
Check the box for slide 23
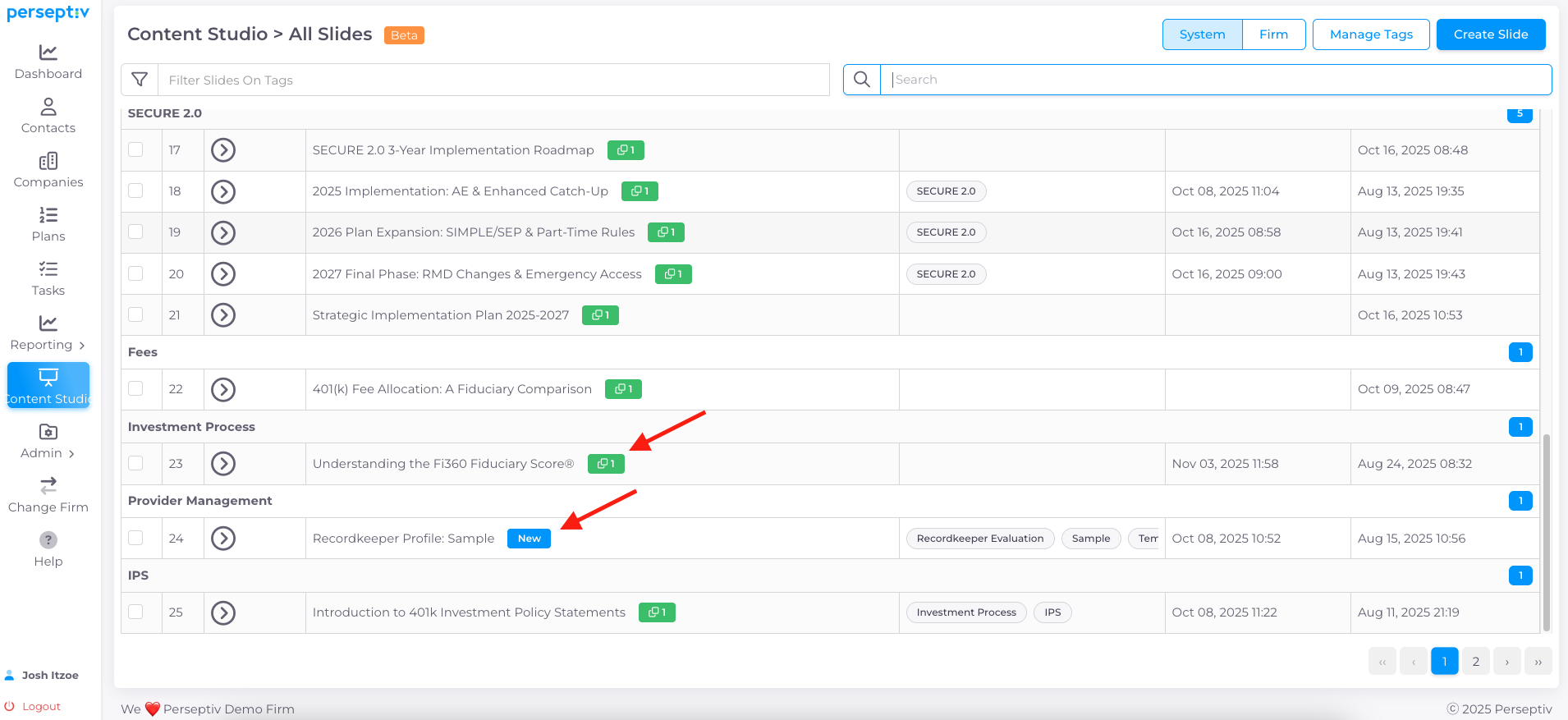[x=136, y=463]
